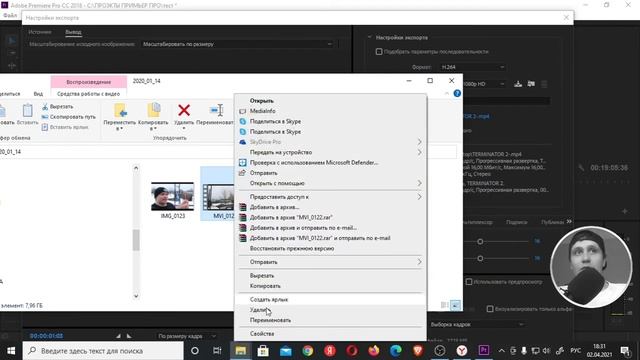The height and width of the screenshot is (360, 640).
Task: Open Premiere Pro icon on the taskbar
Action: point(484,351)
